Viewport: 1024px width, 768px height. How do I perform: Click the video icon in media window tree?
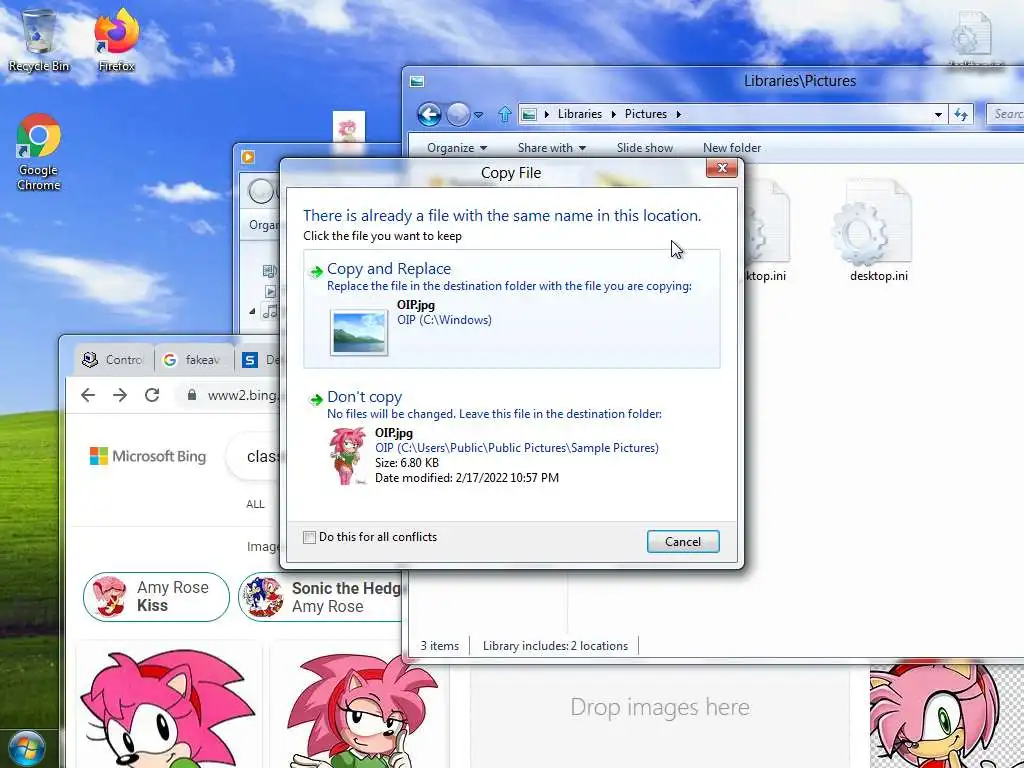coord(270,291)
